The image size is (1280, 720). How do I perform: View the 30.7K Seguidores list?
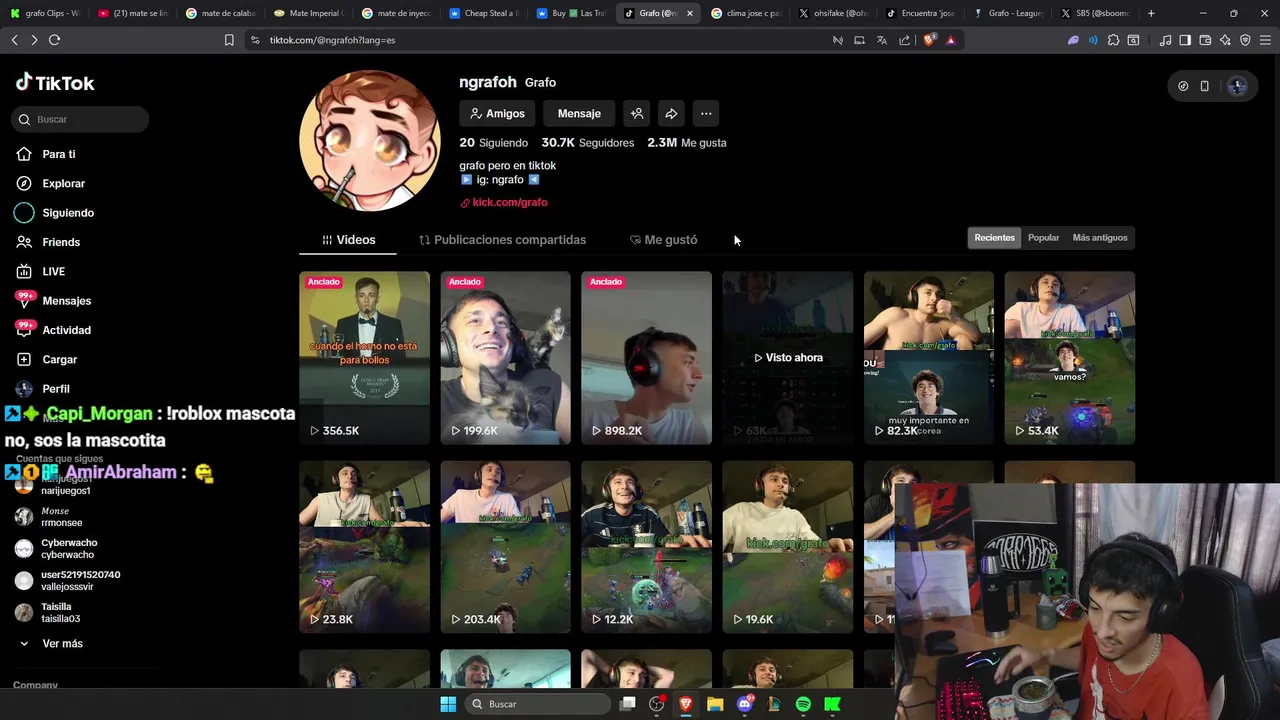point(588,143)
